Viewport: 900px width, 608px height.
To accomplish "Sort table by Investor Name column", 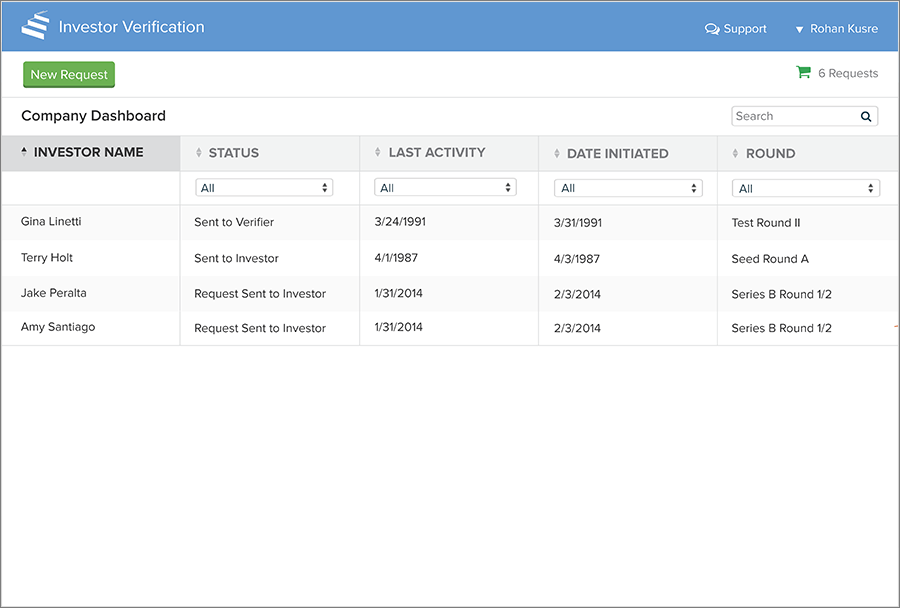I will 88,153.
